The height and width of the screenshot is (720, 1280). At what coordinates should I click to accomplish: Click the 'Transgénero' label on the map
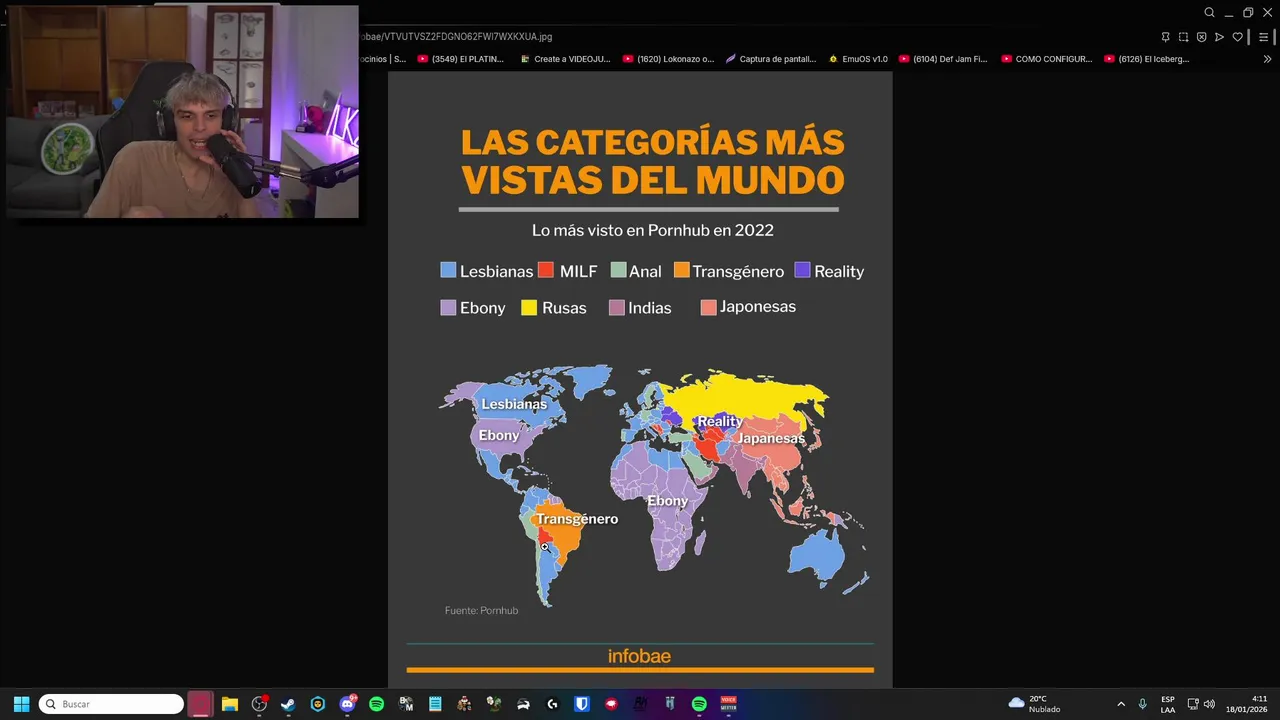pyautogui.click(x=577, y=519)
